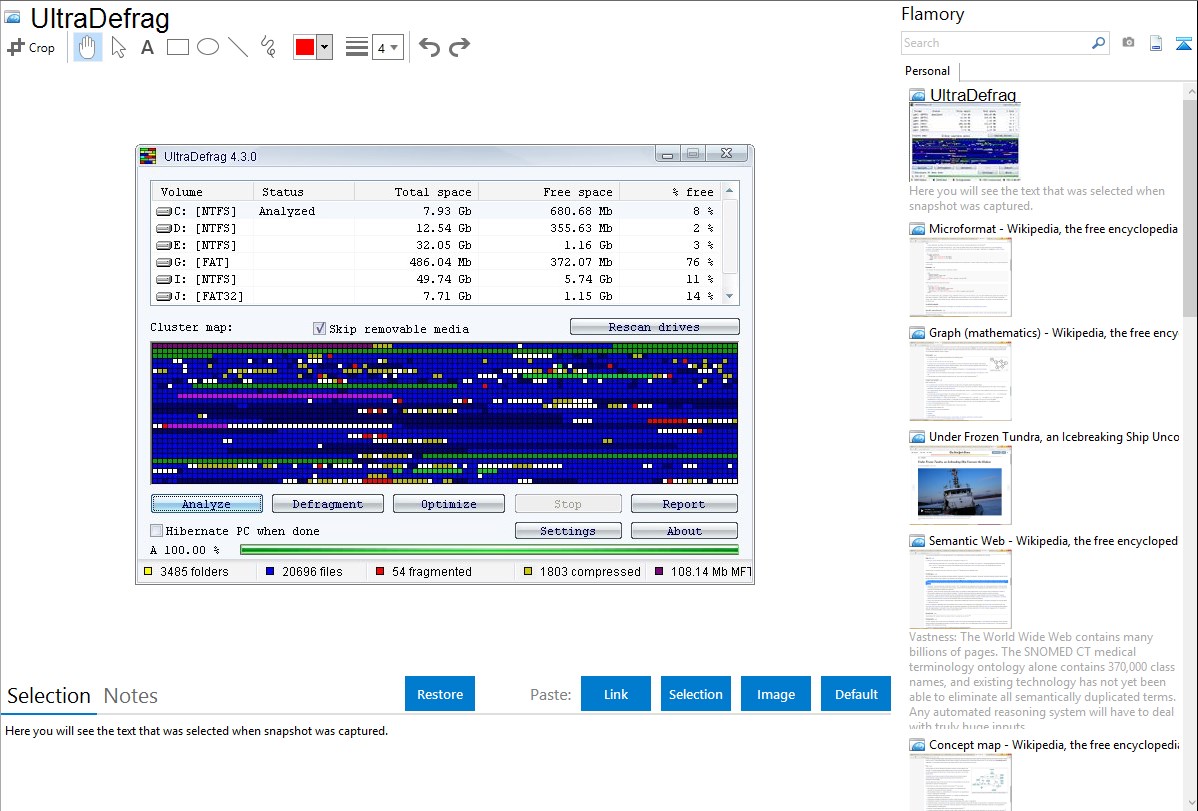Enable Hibernate PC when done
This screenshot has width=1198, height=811.
pyautogui.click(x=157, y=530)
